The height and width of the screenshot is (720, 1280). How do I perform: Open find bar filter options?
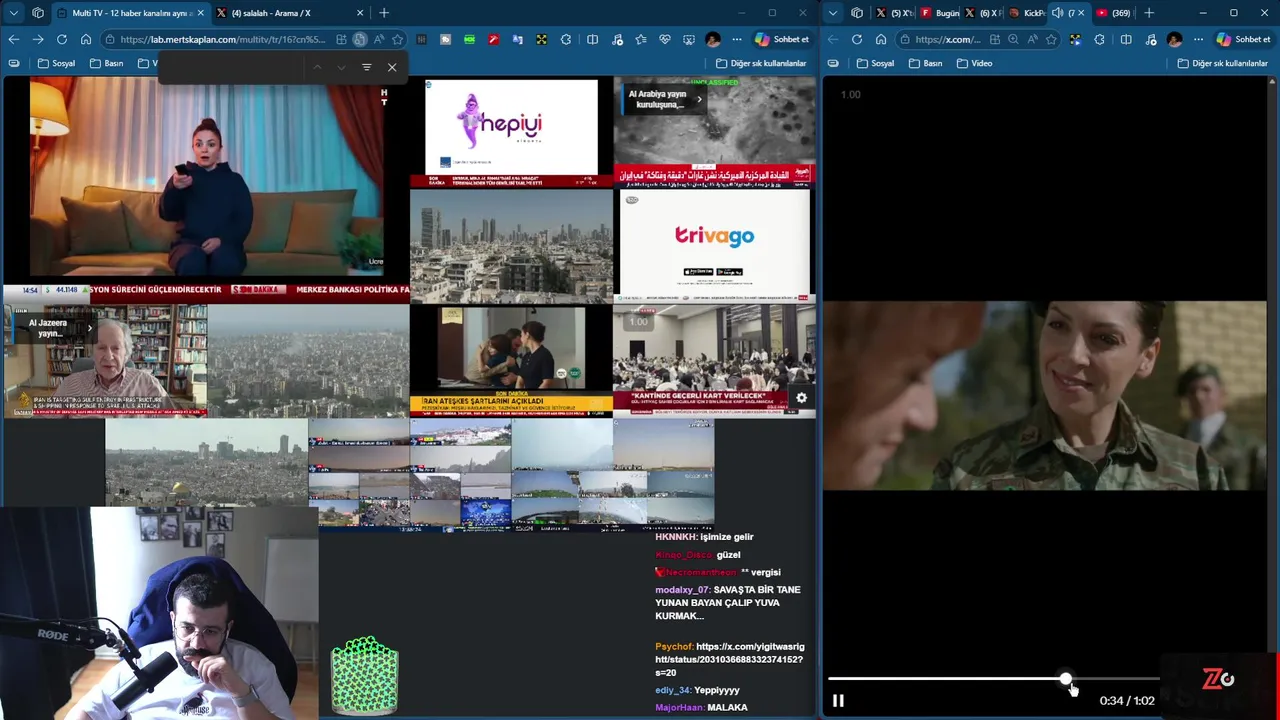pos(366,67)
